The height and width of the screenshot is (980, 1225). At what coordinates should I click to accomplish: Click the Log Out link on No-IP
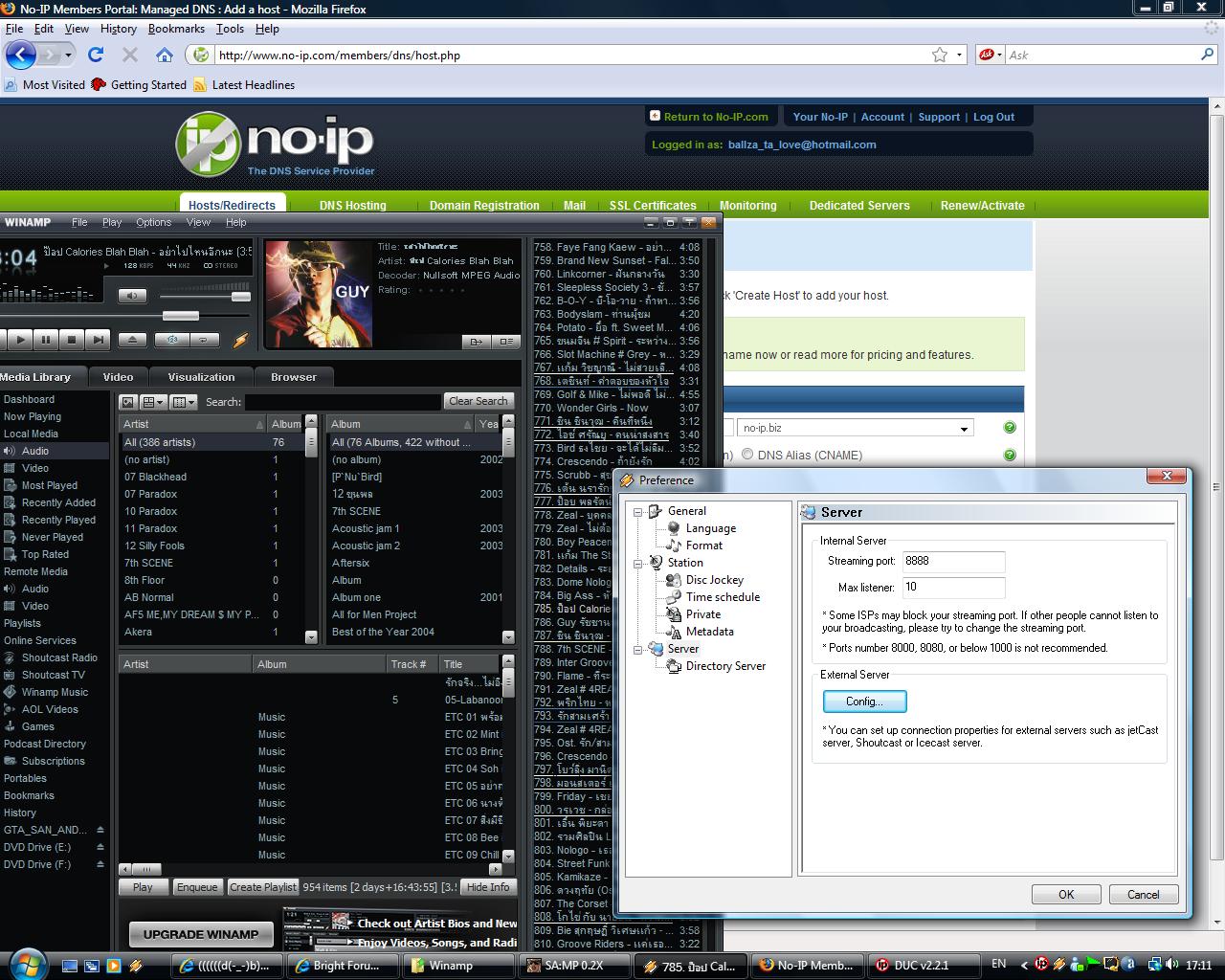pyautogui.click(x=993, y=117)
